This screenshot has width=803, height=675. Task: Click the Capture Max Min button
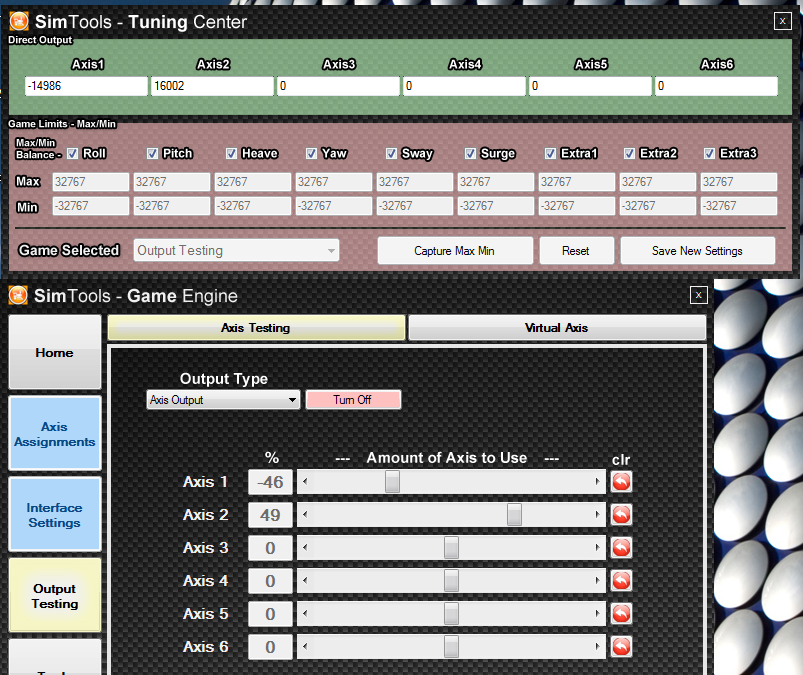pyautogui.click(x=455, y=251)
